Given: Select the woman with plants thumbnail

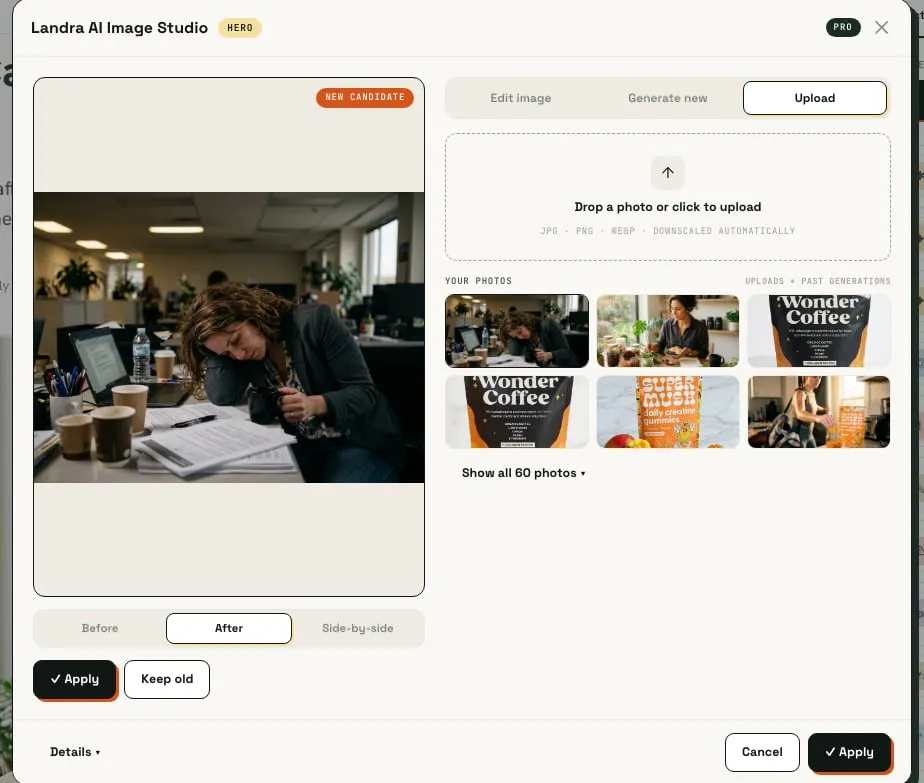Looking at the screenshot, I should coord(668,331).
